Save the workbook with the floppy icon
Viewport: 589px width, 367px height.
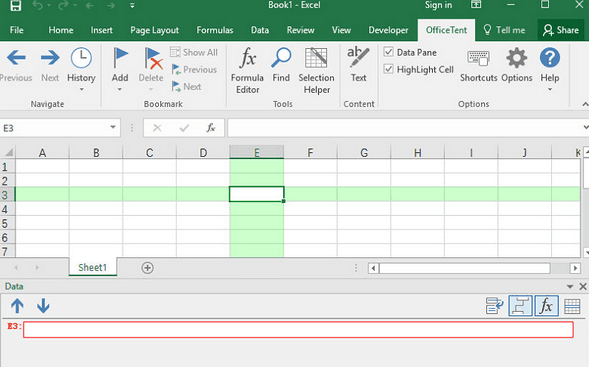(x=15, y=5)
